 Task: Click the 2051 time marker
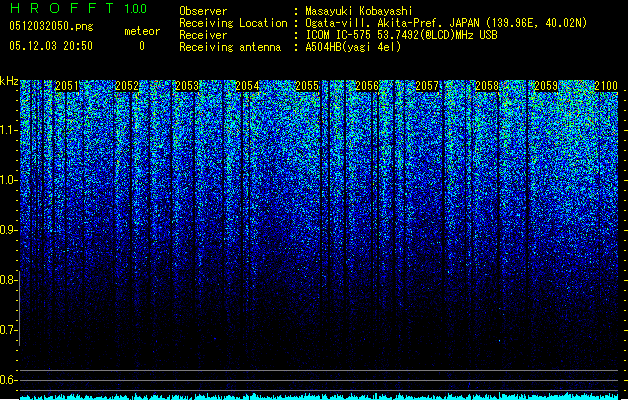tap(67, 86)
